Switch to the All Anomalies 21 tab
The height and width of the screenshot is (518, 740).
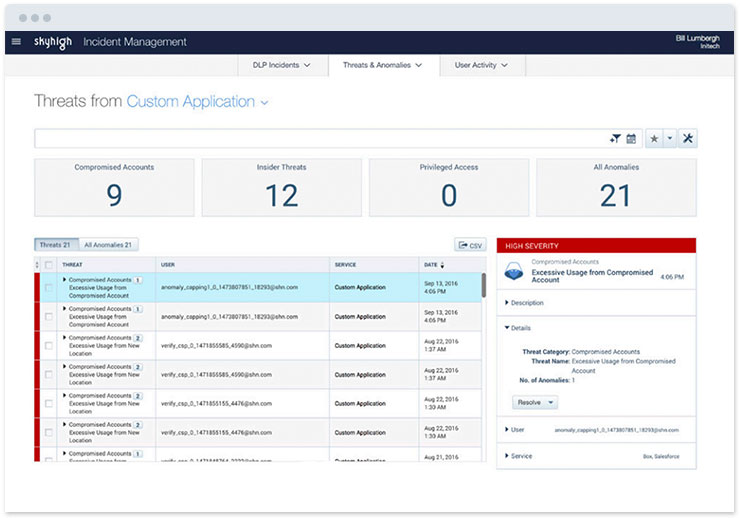[108, 245]
